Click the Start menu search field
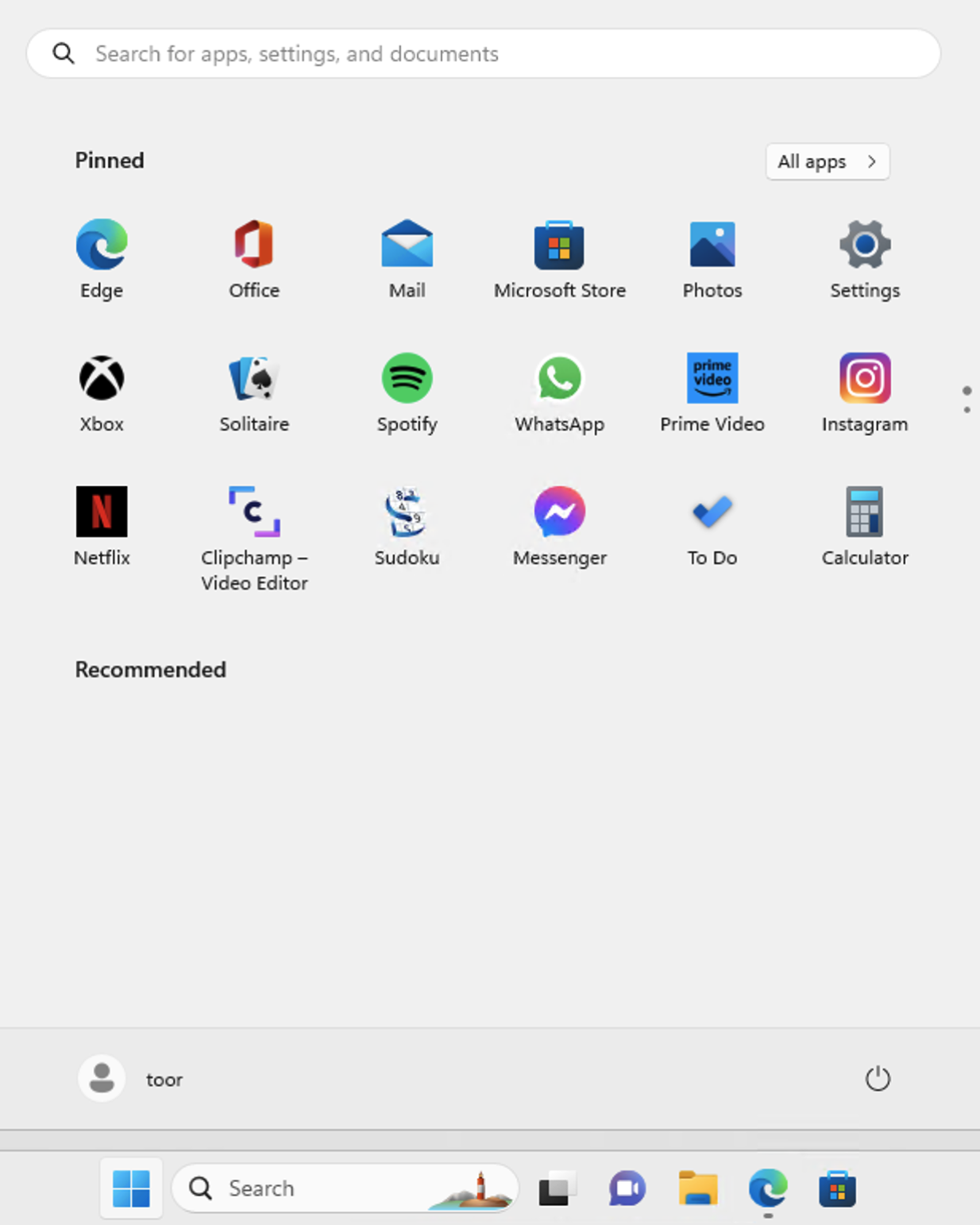 tap(483, 54)
